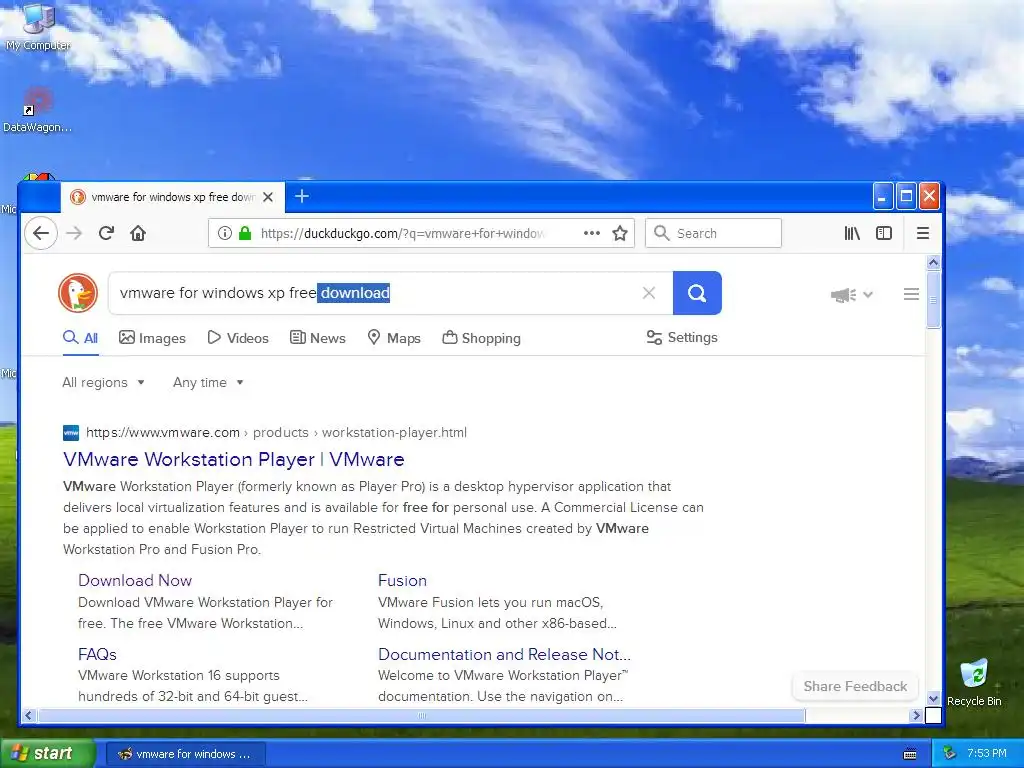Click the Share Feedback button
Viewport: 1024px width, 768px height.
coord(855,686)
